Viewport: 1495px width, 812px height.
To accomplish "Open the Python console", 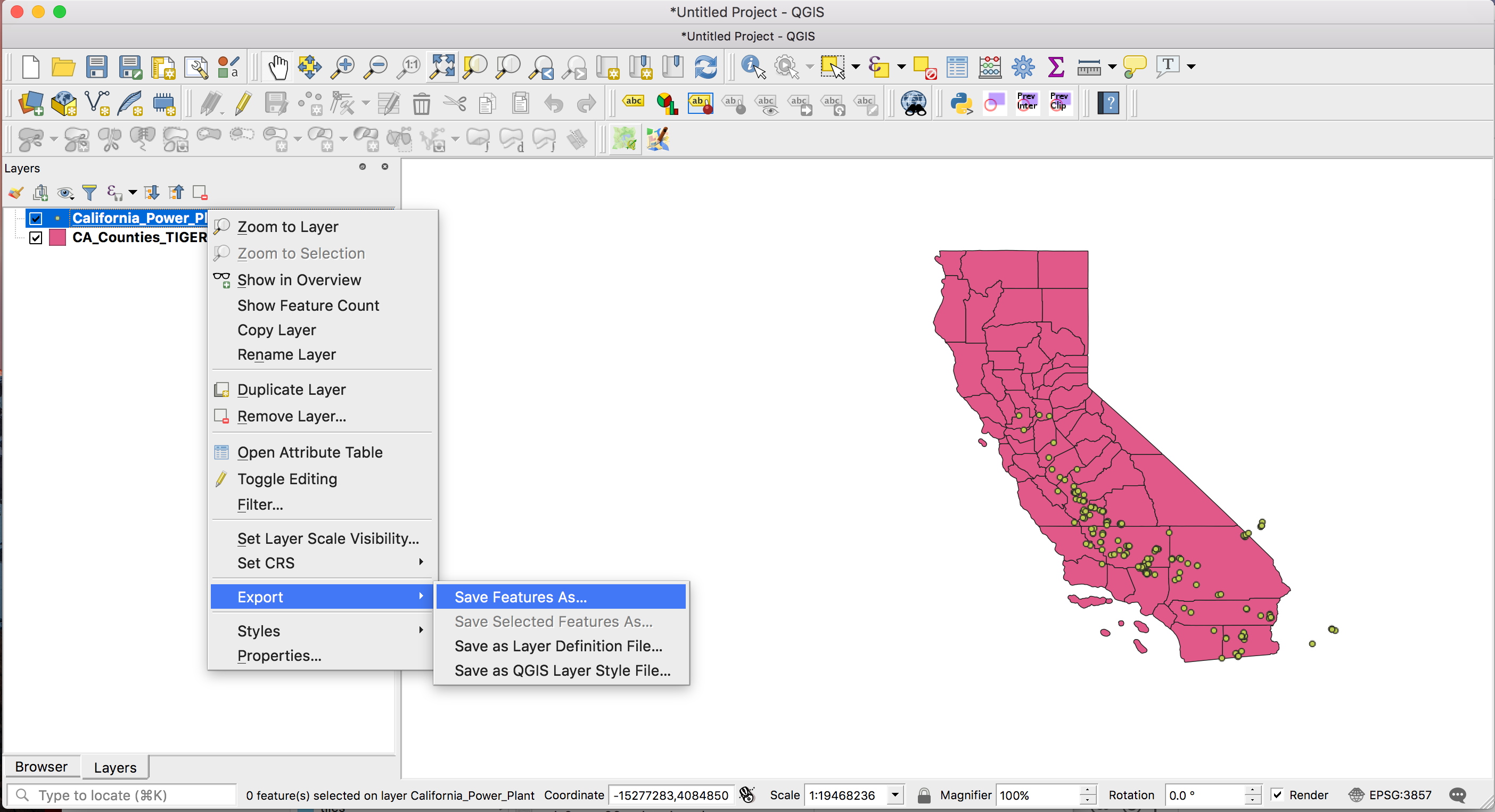I will [x=960, y=103].
